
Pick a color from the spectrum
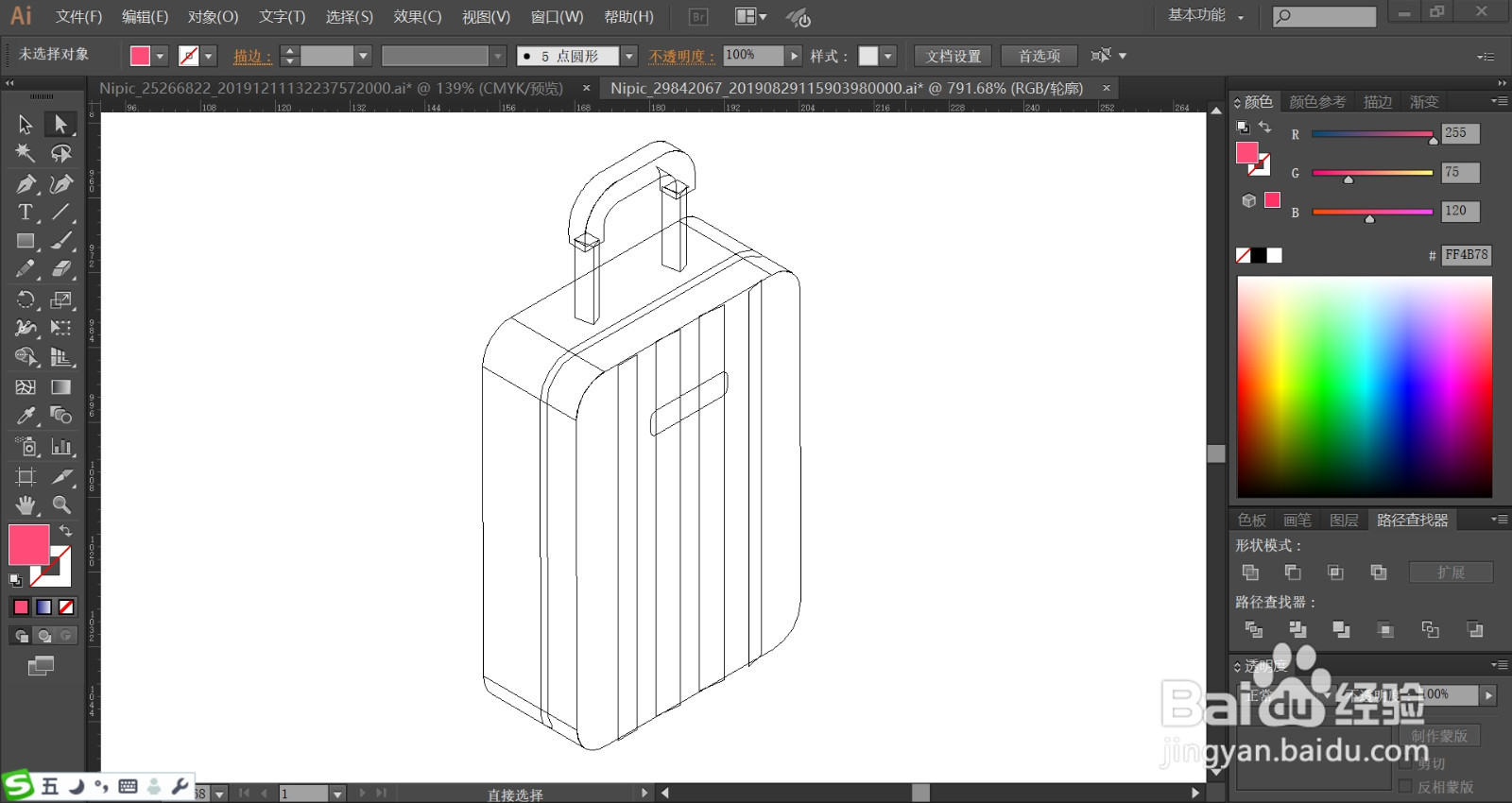click(1365, 386)
